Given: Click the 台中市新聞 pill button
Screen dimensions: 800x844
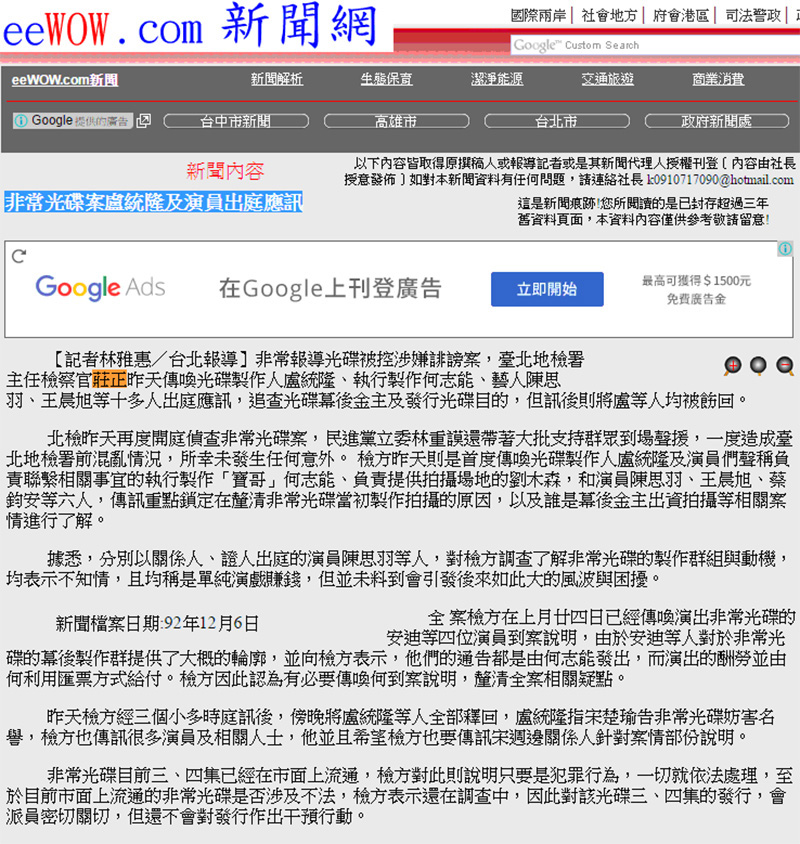Looking at the screenshot, I should (235, 121).
